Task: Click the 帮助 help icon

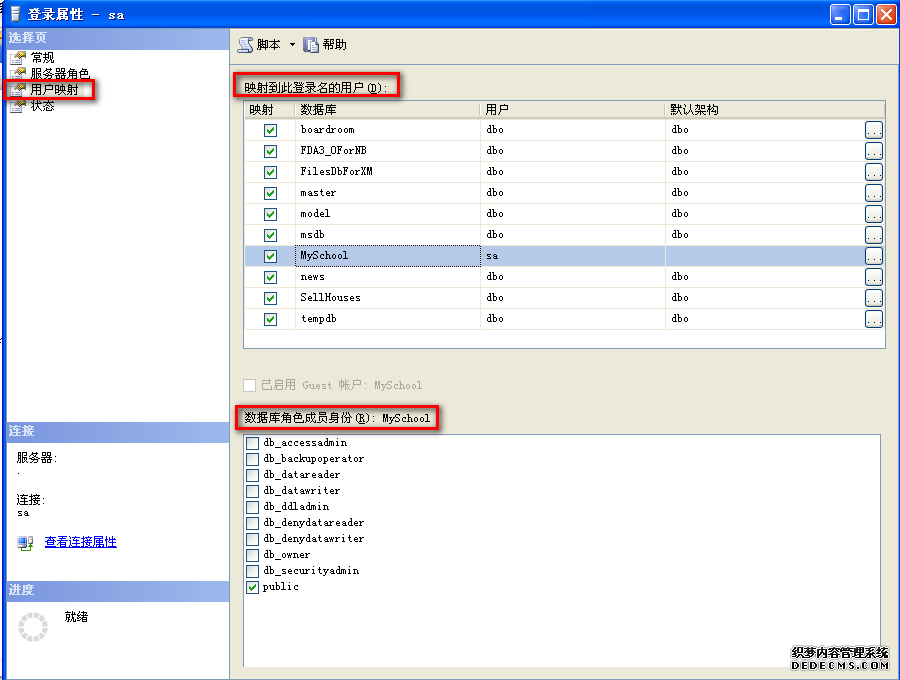Action: (311, 44)
